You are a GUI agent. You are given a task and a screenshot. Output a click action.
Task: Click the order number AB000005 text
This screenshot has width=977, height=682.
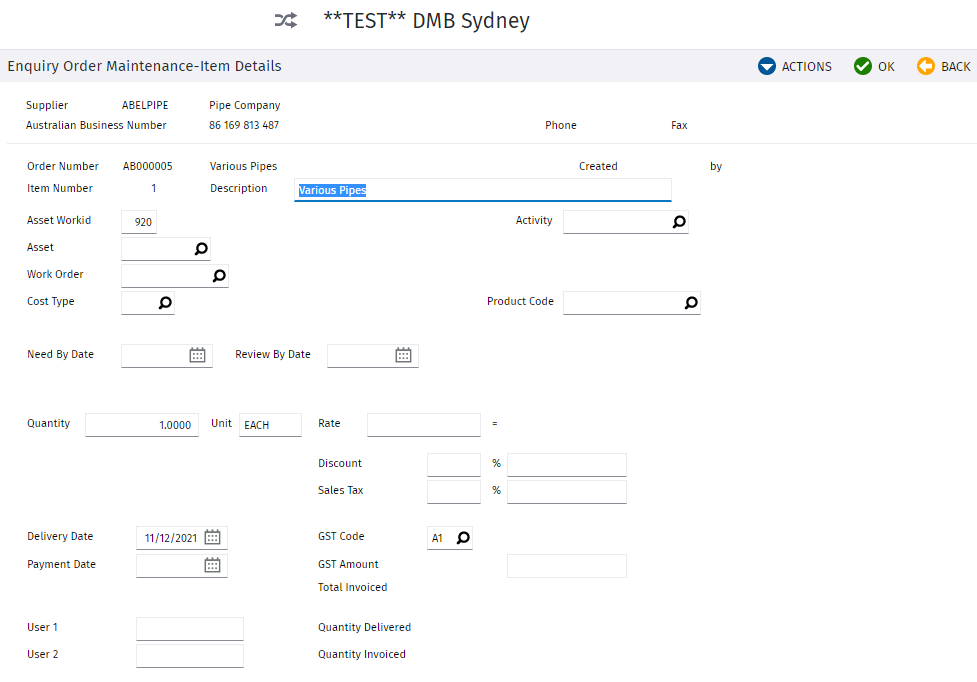pyautogui.click(x=148, y=166)
